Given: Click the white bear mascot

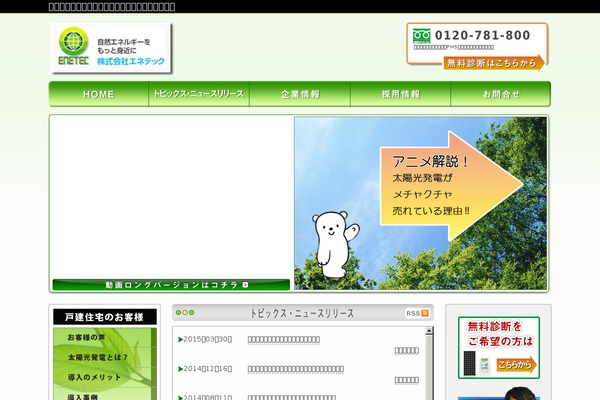Looking at the screenshot, I should (335, 244).
